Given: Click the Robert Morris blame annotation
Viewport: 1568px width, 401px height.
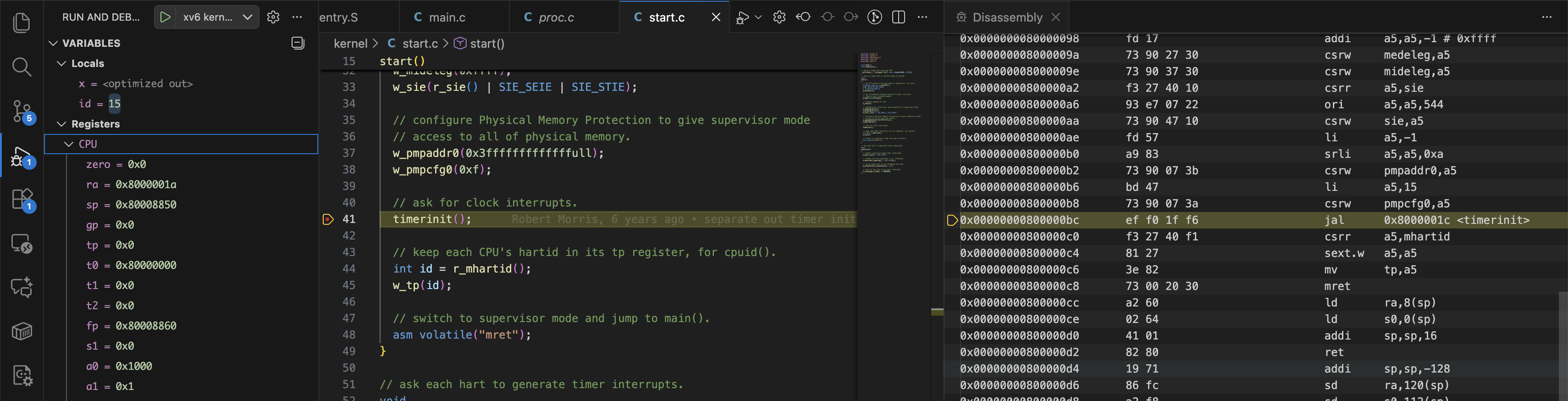Looking at the screenshot, I should 683,219.
